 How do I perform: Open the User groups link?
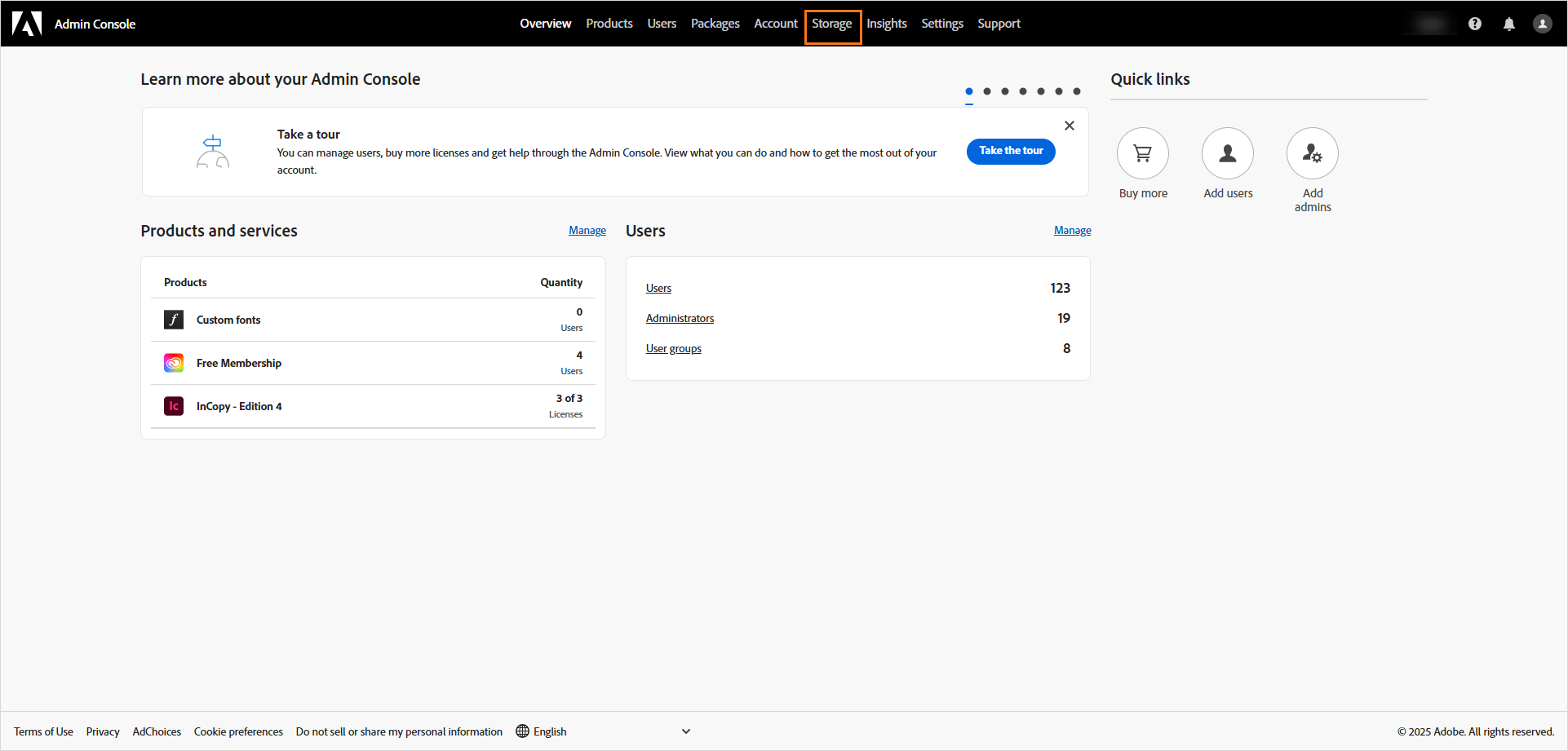tap(674, 348)
